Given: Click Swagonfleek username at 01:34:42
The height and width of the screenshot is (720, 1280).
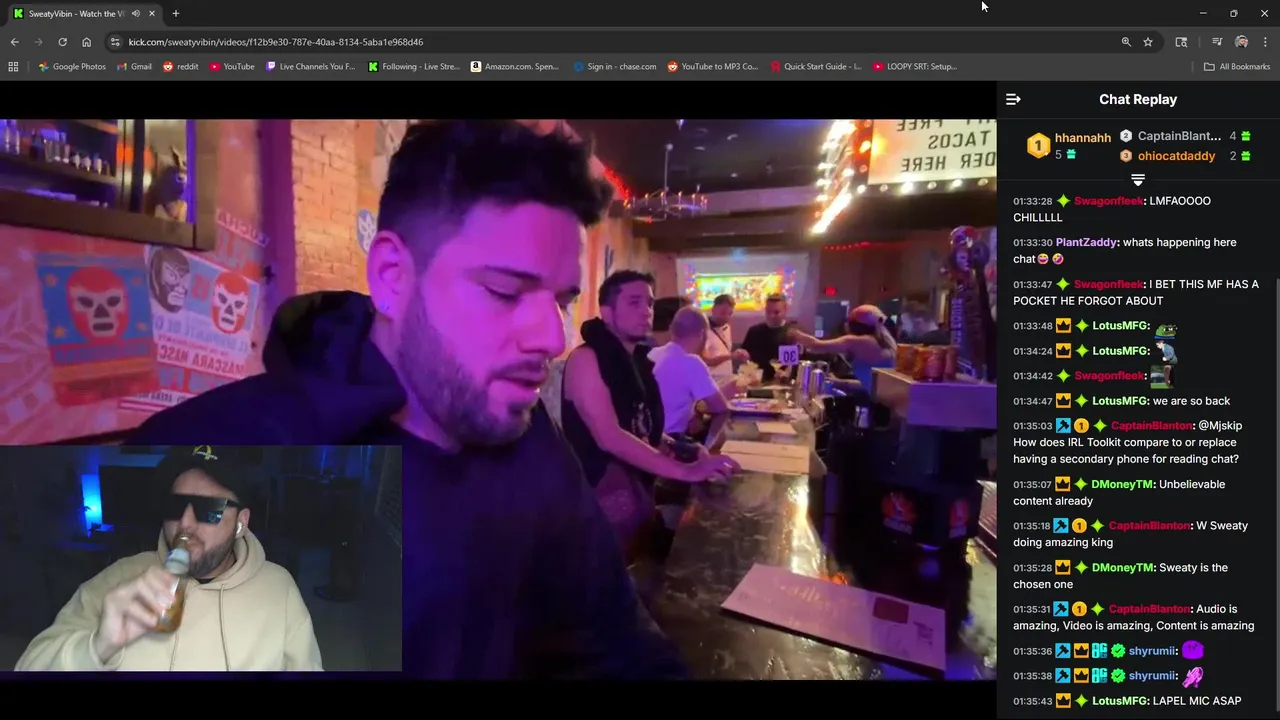Looking at the screenshot, I should click(x=1108, y=376).
